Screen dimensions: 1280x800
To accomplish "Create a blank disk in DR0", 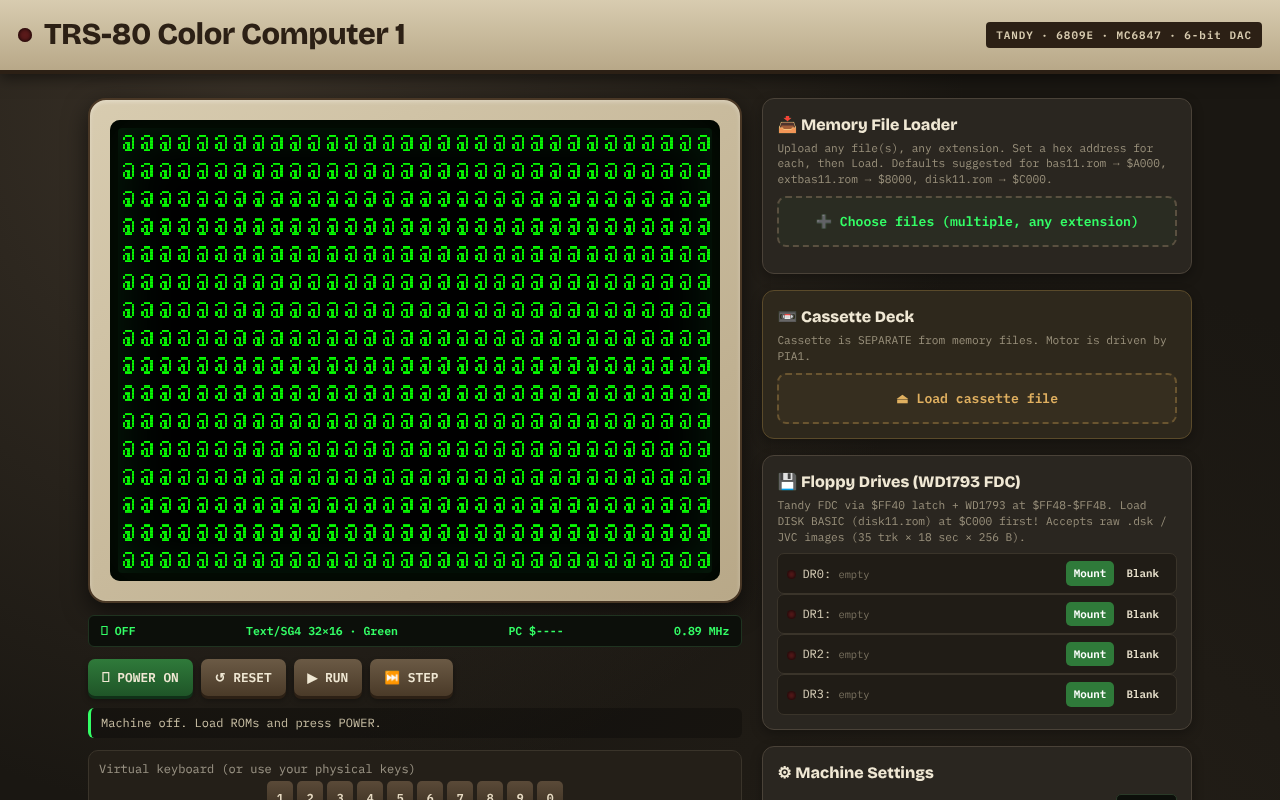I will (1143, 574).
